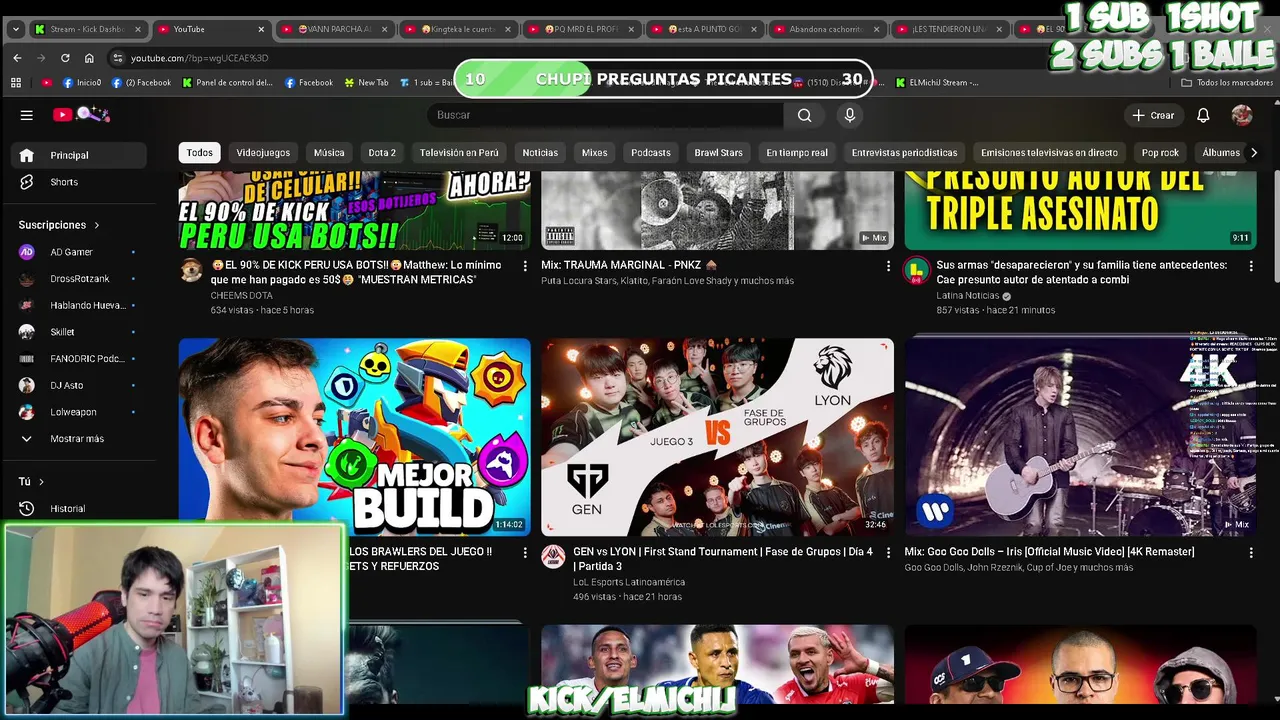Select the Televisión en Perú chip
Image resolution: width=1280 pixels, height=720 pixels.
coord(459,153)
